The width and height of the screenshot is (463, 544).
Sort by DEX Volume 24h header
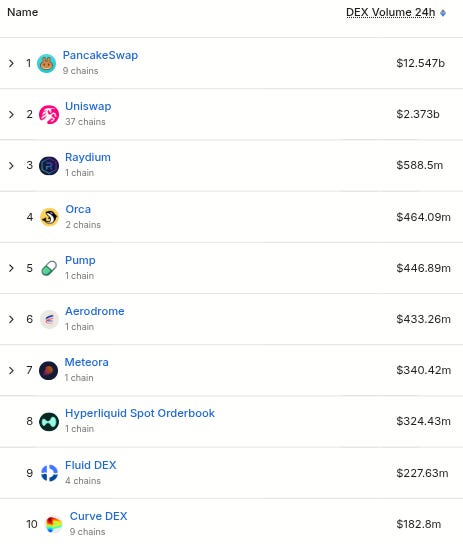pos(391,12)
